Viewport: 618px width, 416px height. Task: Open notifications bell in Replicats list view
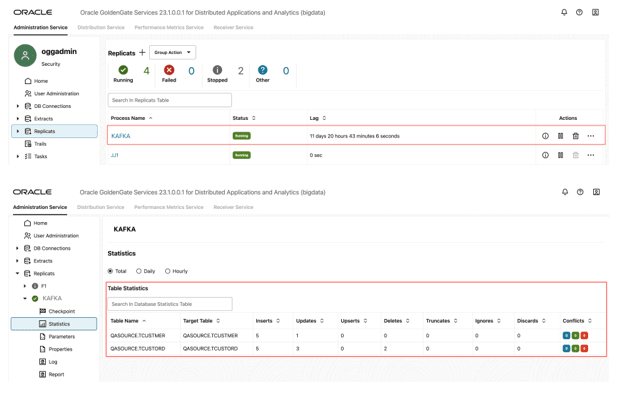[x=564, y=12]
